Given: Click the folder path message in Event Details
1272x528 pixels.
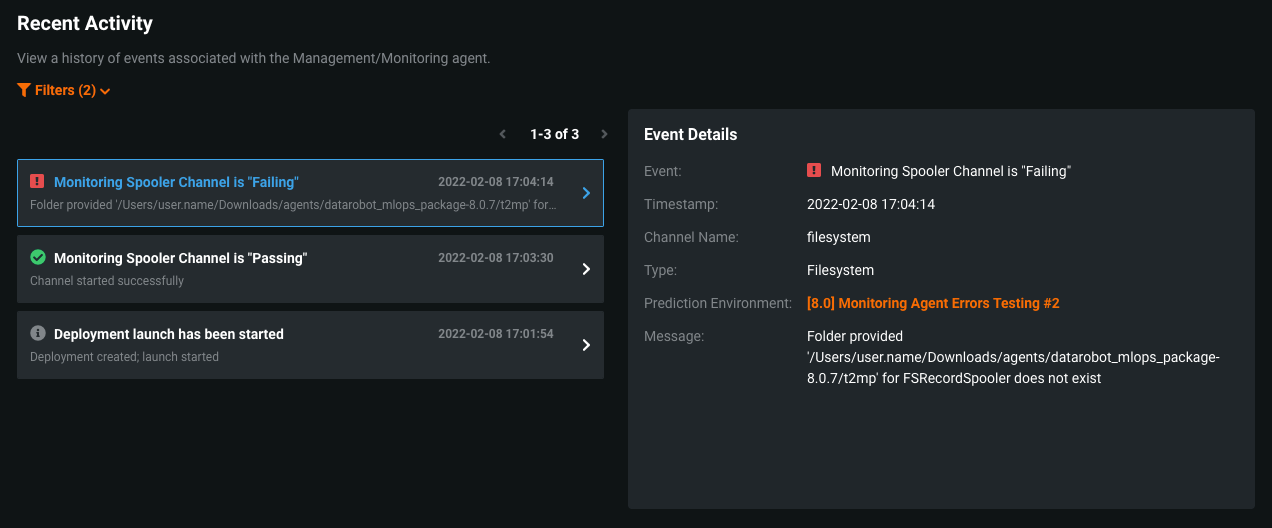Looking at the screenshot, I should point(1012,357).
